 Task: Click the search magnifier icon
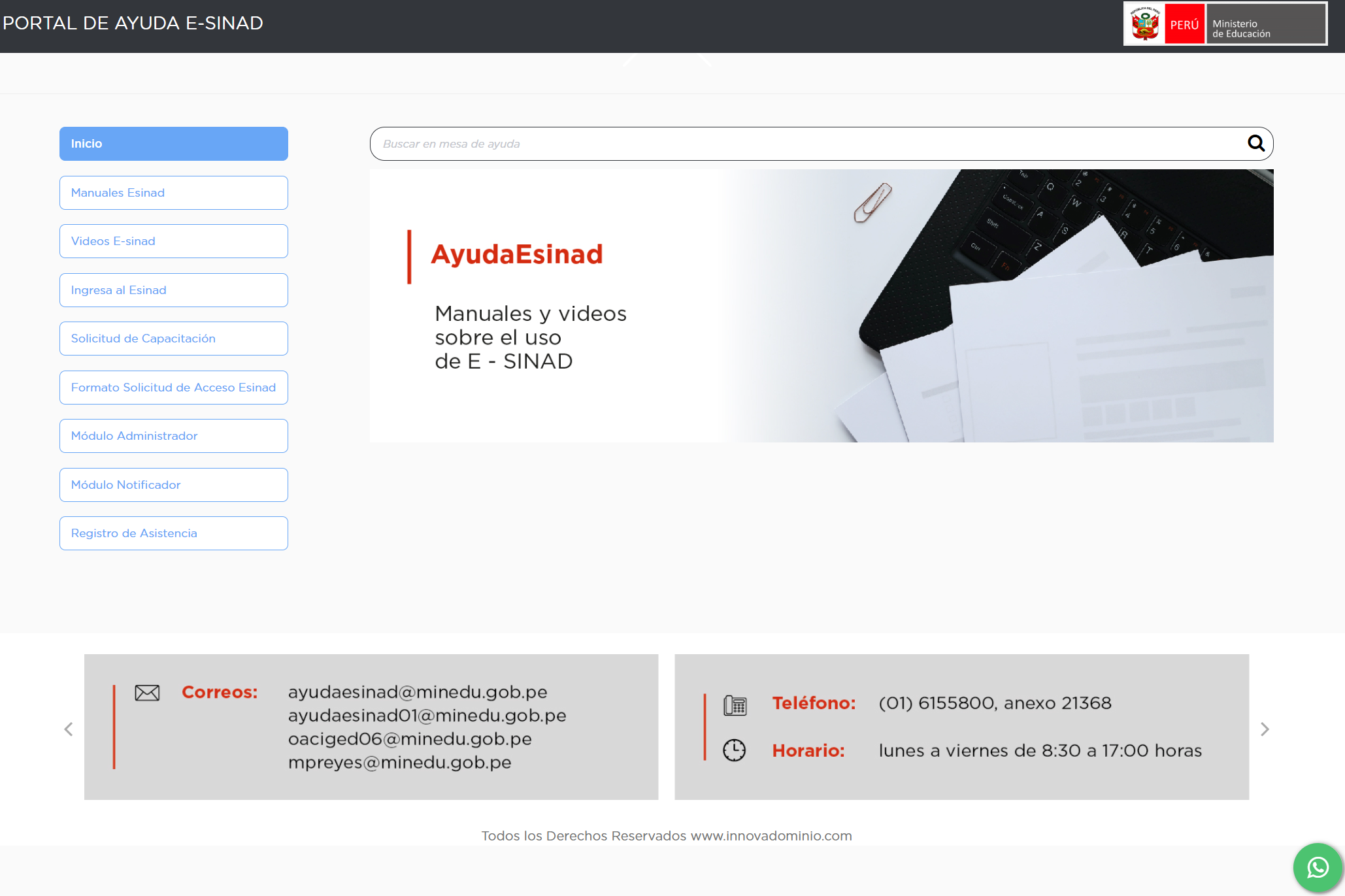[1256, 143]
